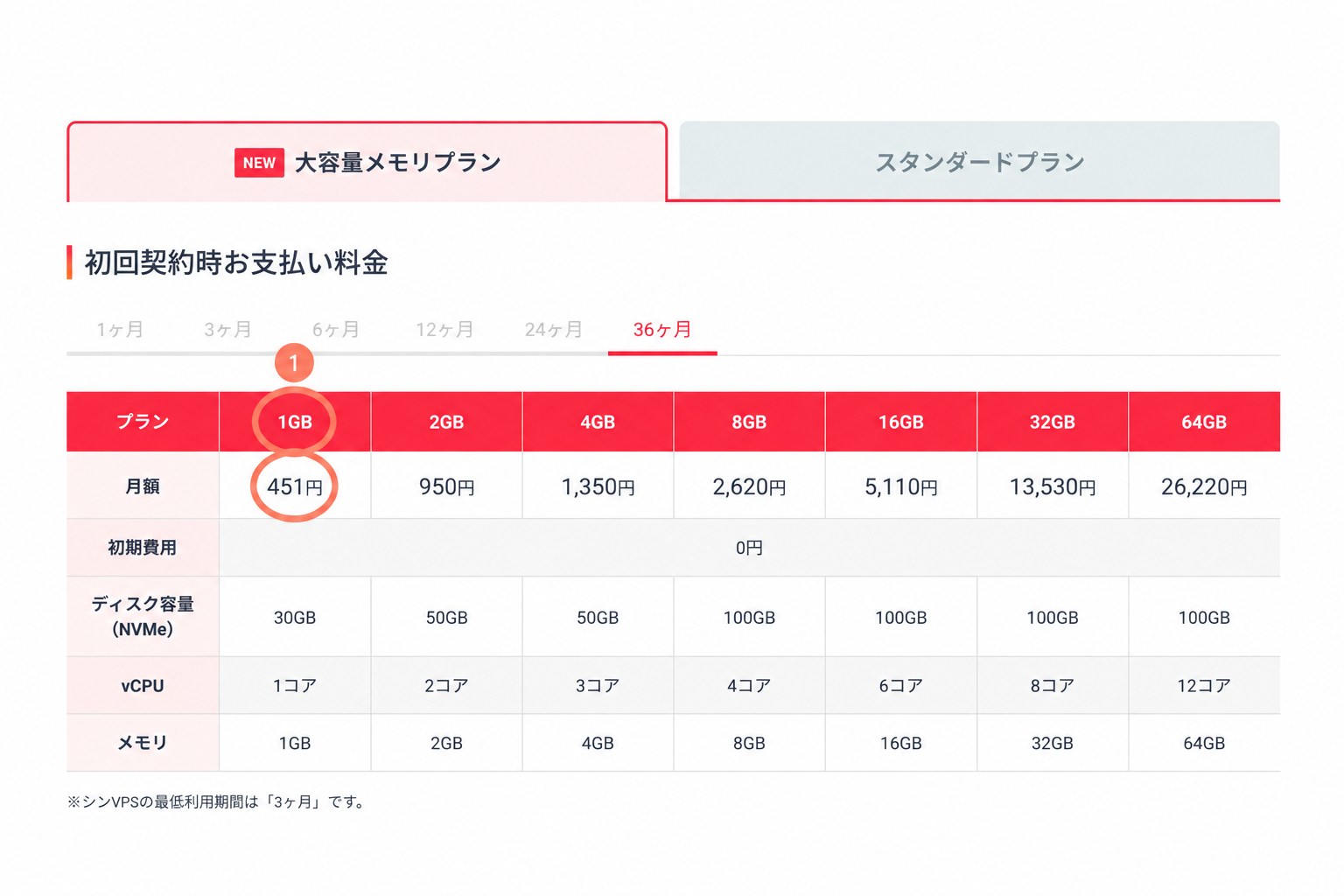Click the 2GB plan header

coord(446,422)
